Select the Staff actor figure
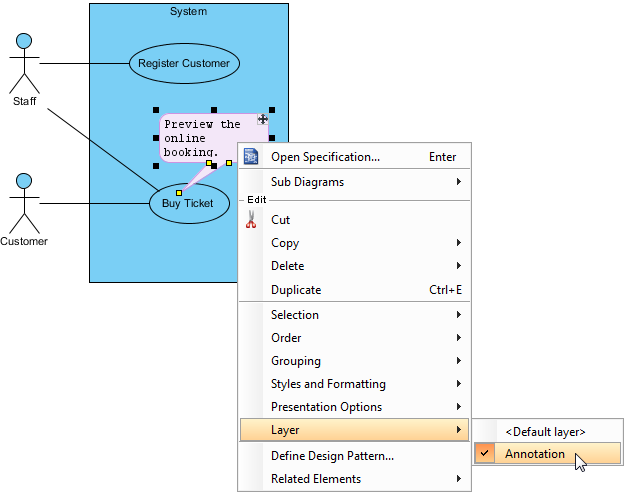Image resolution: width=626 pixels, height=494 pixels. coord(24,63)
